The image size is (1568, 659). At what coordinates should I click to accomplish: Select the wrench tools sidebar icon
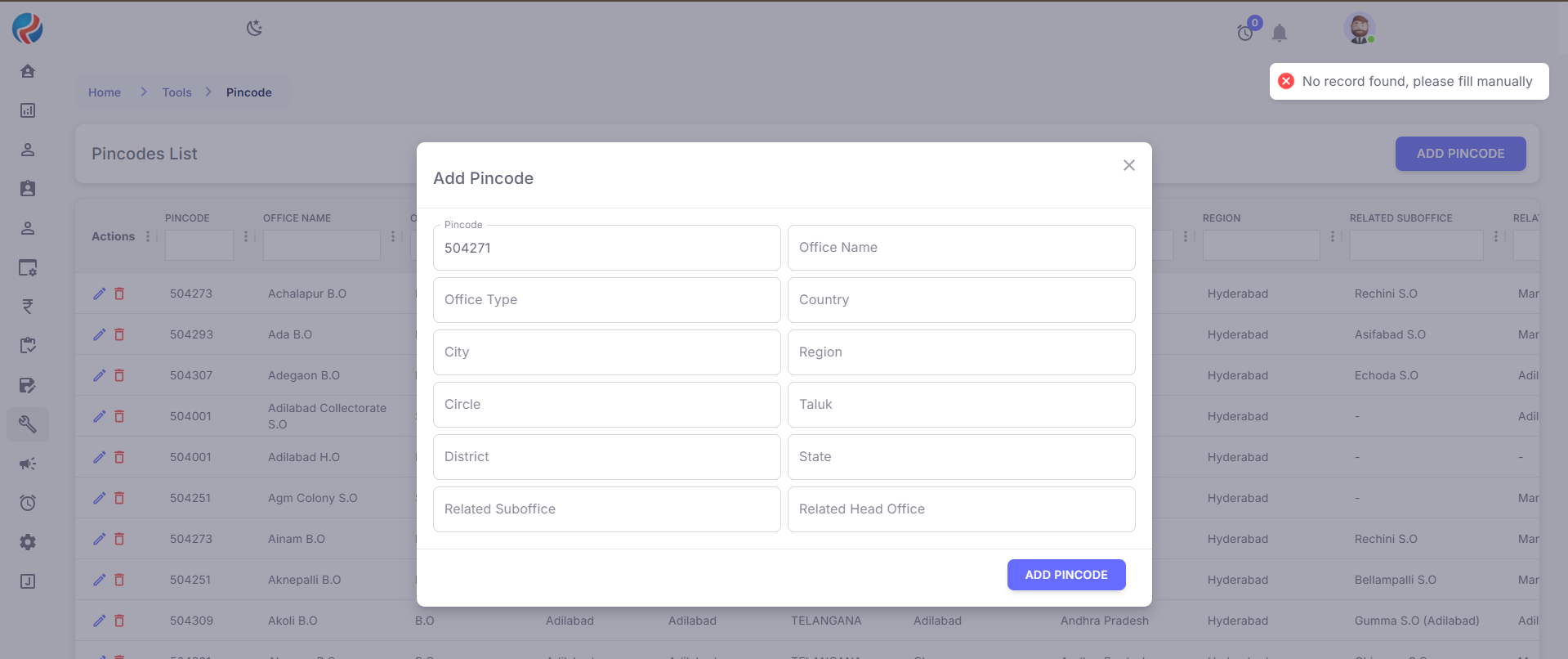point(28,424)
